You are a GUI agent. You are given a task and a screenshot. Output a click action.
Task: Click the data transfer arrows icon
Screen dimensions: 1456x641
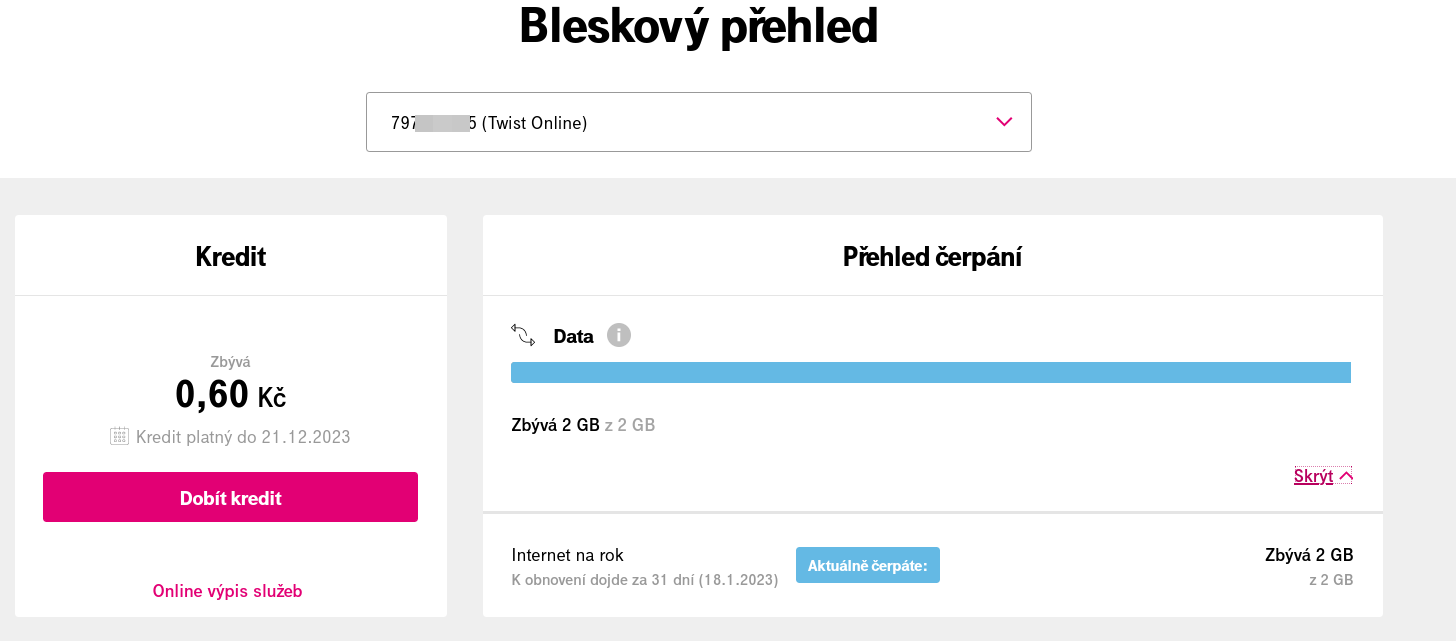pyautogui.click(x=523, y=335)
